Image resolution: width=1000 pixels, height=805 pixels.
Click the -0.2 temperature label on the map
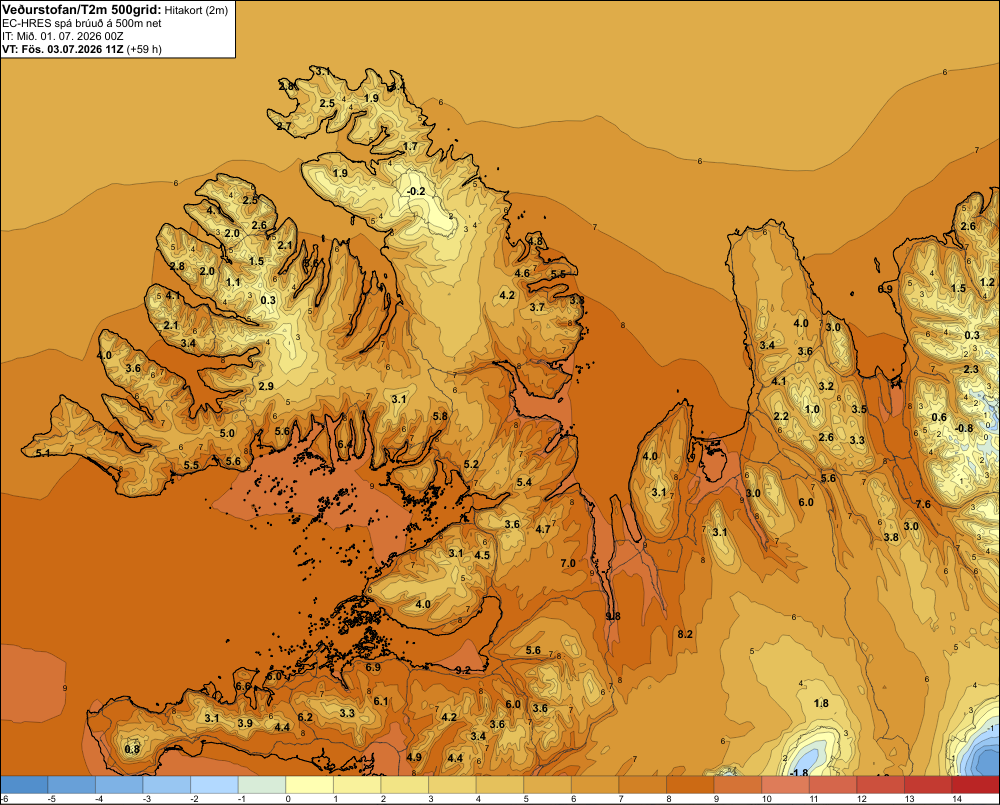[x=416, y=191]
